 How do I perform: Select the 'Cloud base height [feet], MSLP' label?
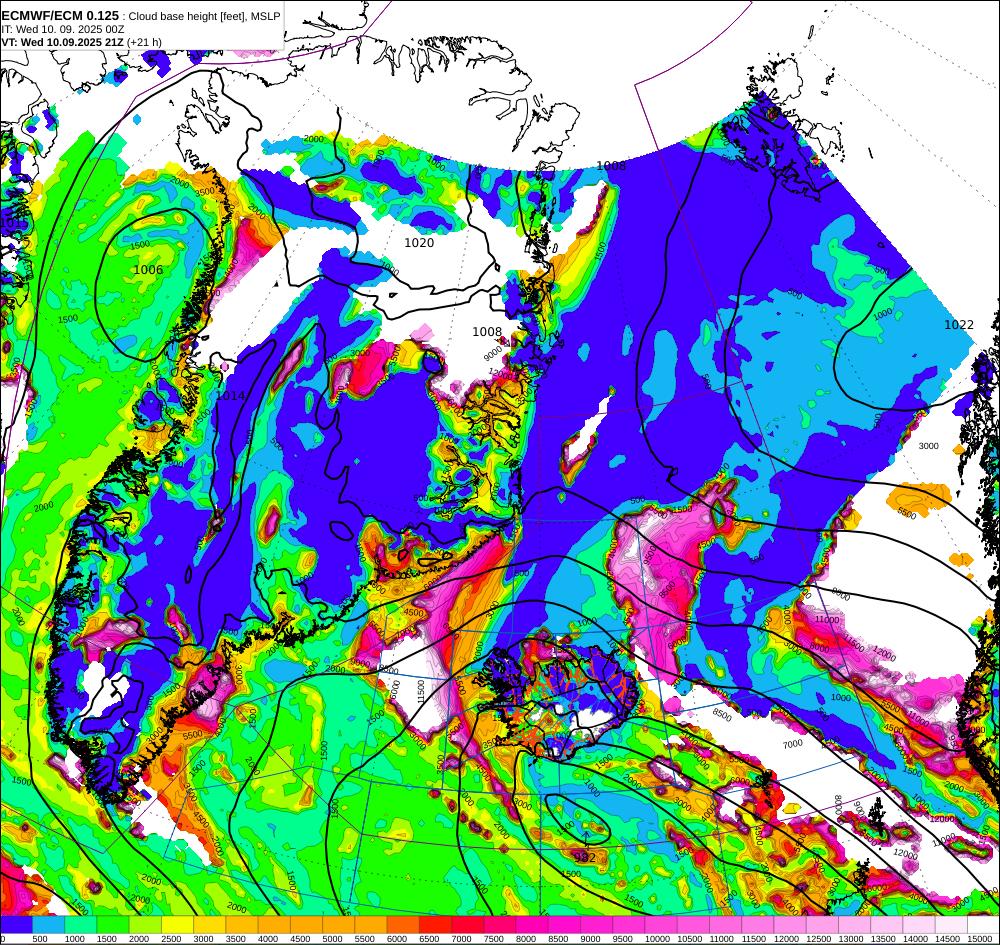(204, 17)
